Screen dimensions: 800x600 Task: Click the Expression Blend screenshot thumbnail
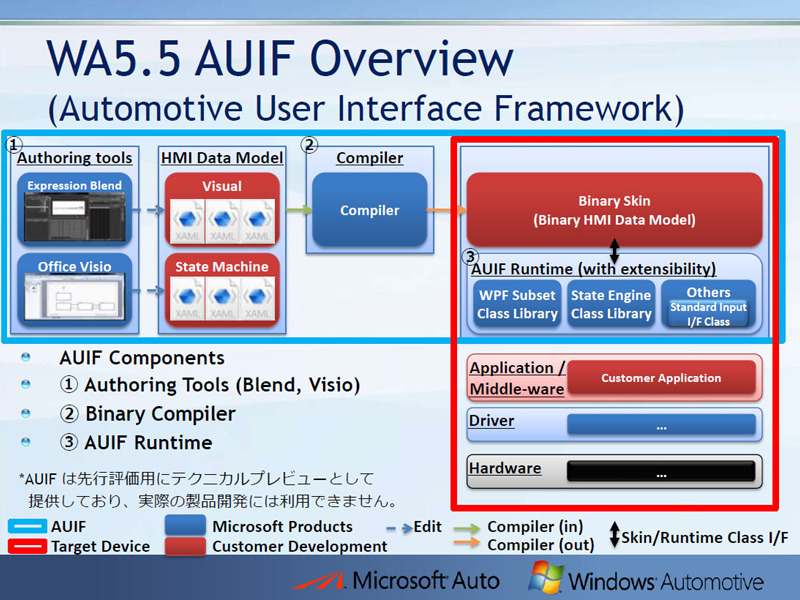(74, 217)
